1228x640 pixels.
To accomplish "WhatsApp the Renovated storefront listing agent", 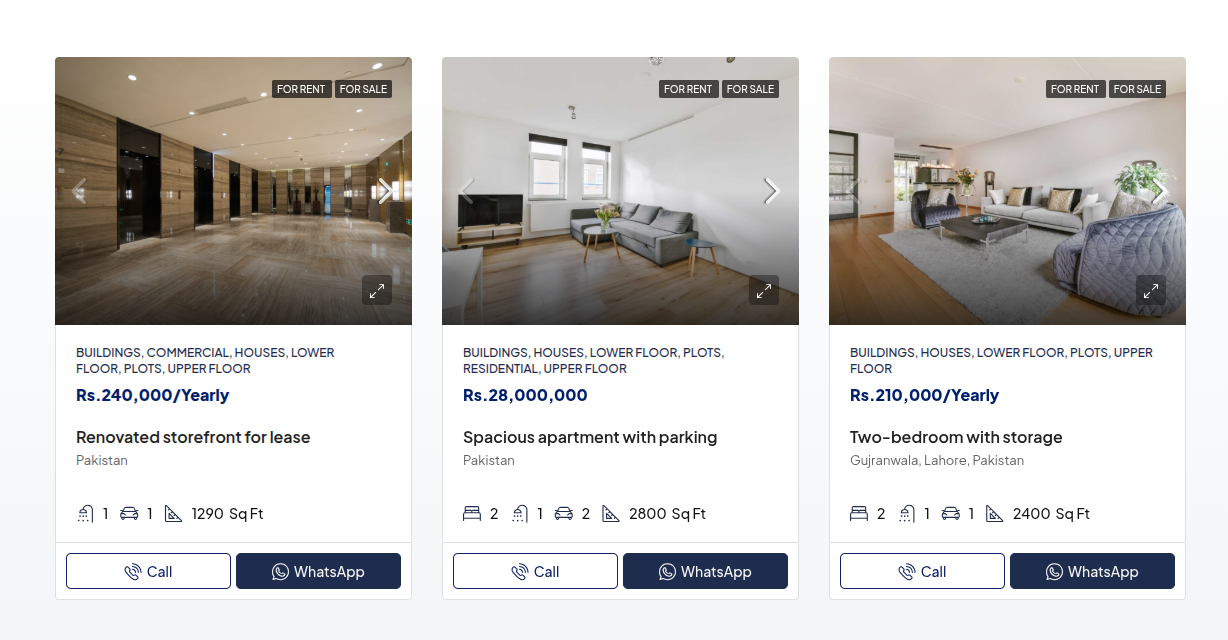I will pos(318,571).
